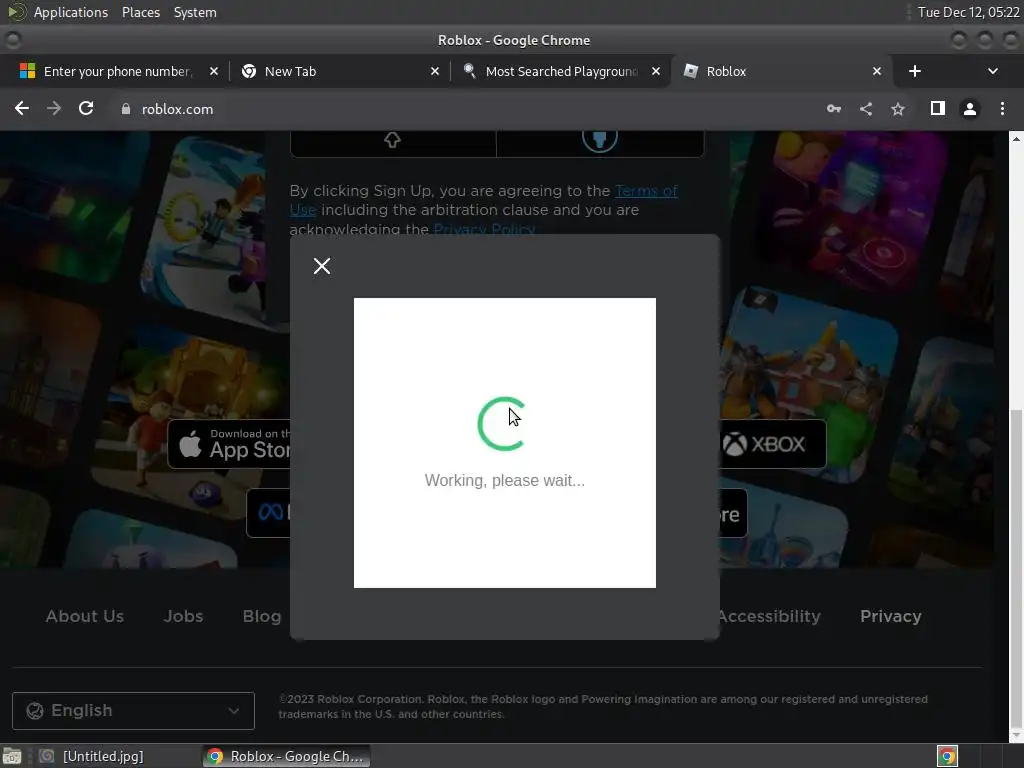The width and height of the screenshot is (1024, 768).
Task: Click the Xbox logo icon
Action: point(734,444)
